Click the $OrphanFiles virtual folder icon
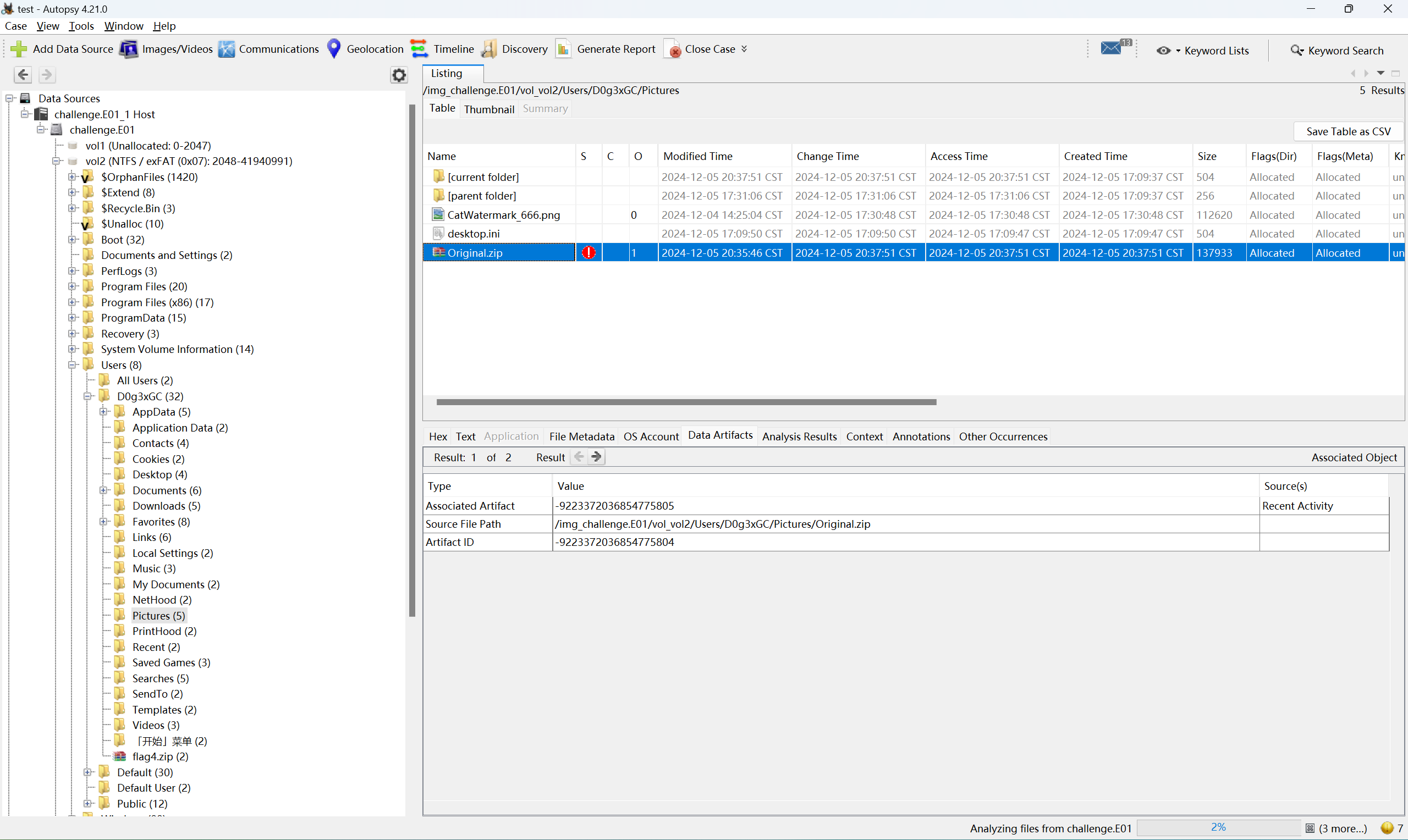The image size is (1408, 840). (x=87, y=177)
